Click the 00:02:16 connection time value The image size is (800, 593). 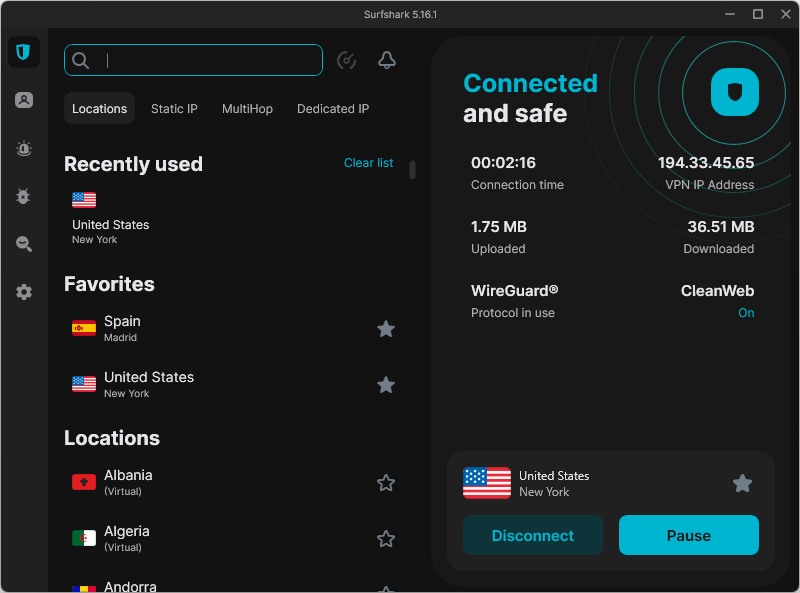503,163
